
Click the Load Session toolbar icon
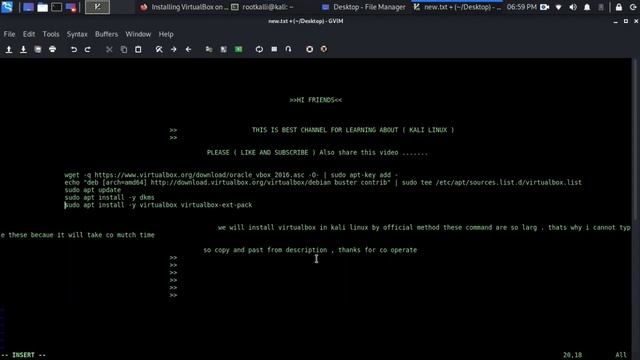[209, 49]
